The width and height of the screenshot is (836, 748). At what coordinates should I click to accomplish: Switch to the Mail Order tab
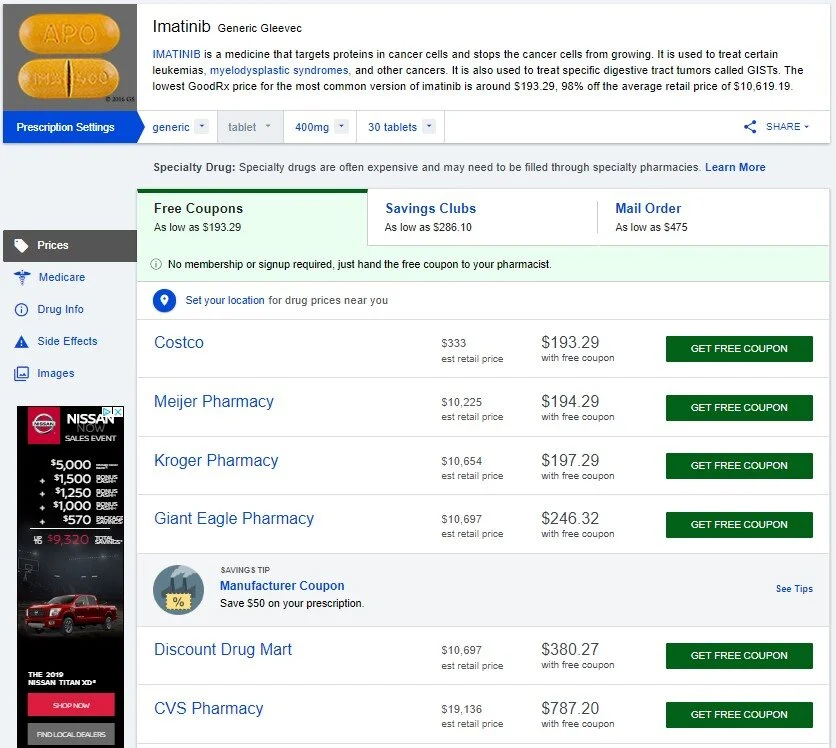click(x=713, y=218)
